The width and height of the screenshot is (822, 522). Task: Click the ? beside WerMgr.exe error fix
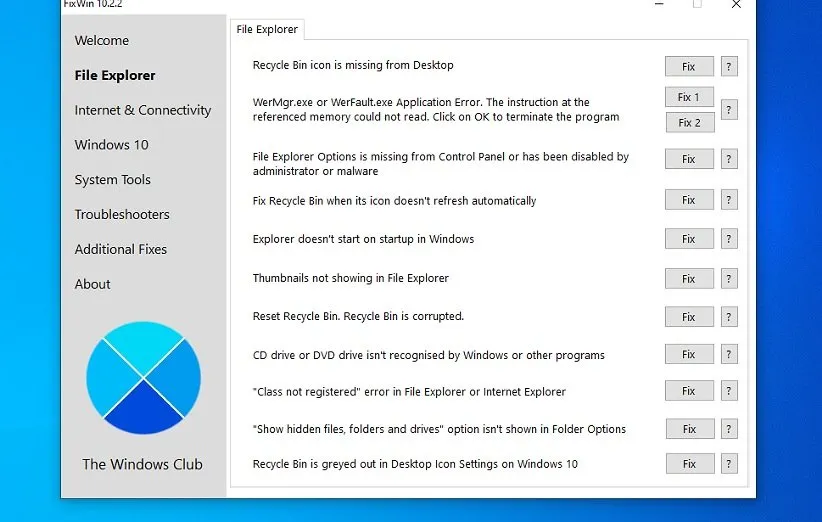click(729, 110)
